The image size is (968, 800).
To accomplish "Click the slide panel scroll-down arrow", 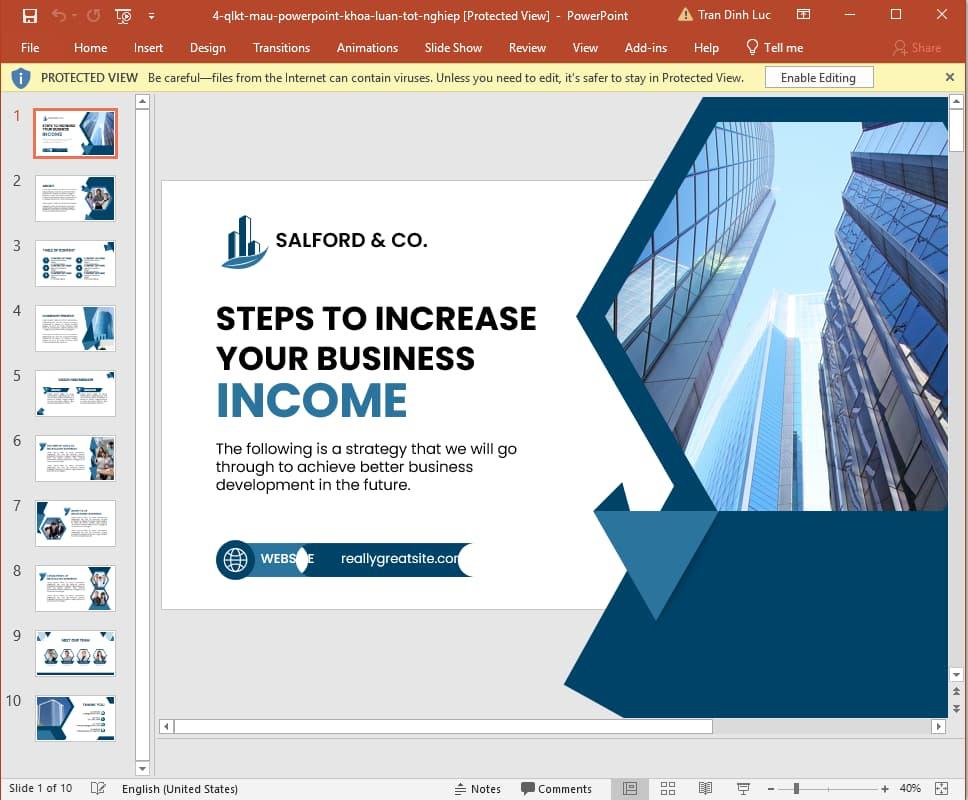I will click(x=142, y=766).
